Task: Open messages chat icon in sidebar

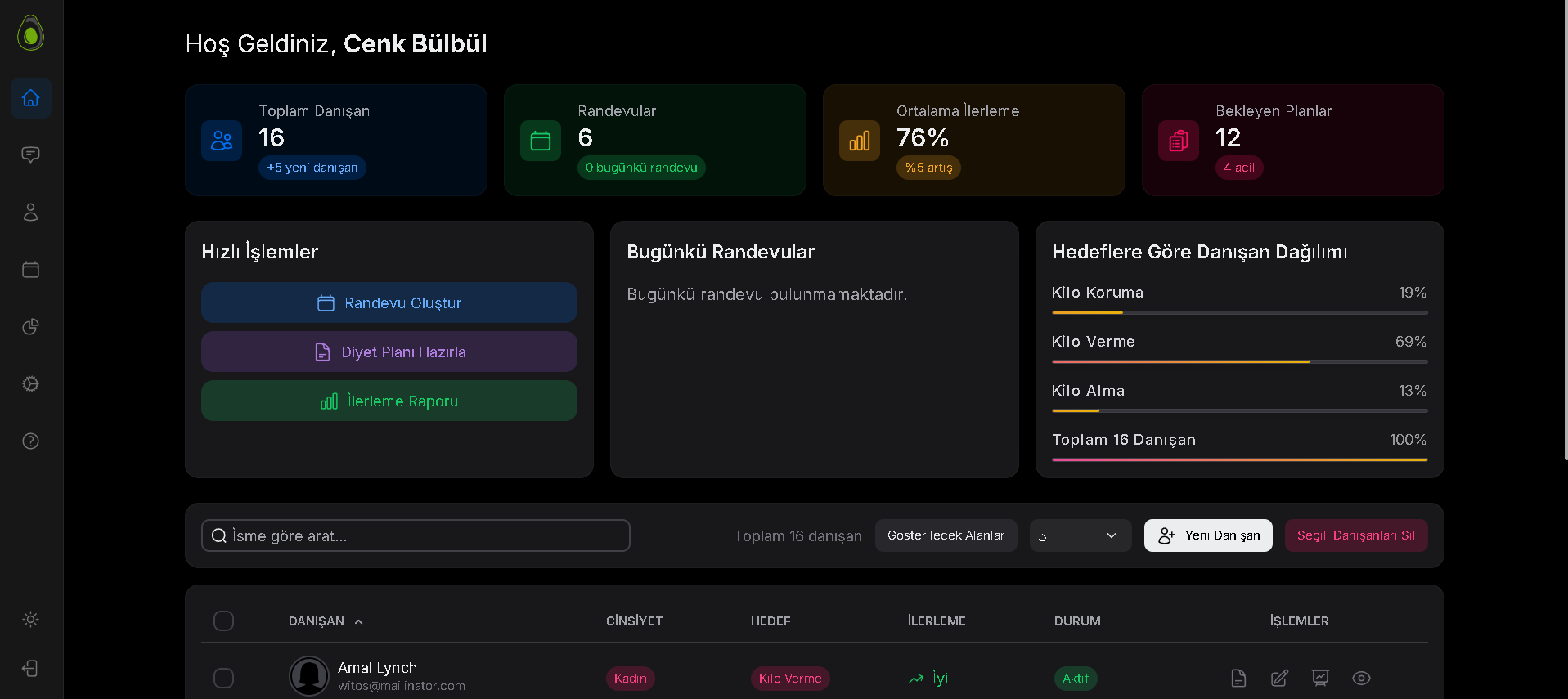Action: [x=31, y=155]
